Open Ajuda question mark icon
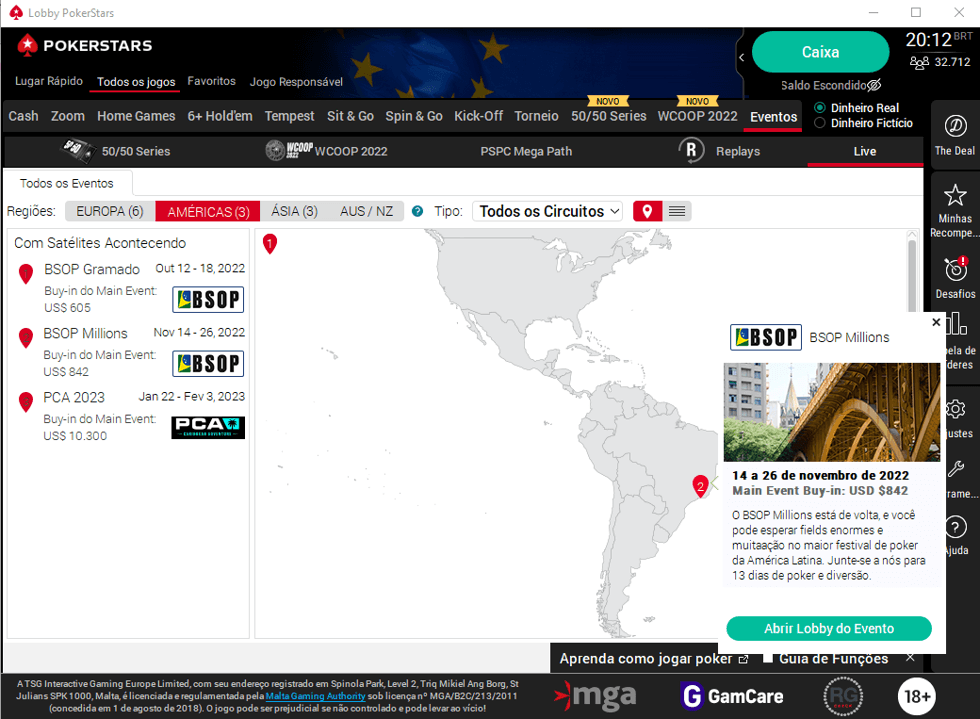The height and width of the screenshot is (719, 980). (956, 527)
